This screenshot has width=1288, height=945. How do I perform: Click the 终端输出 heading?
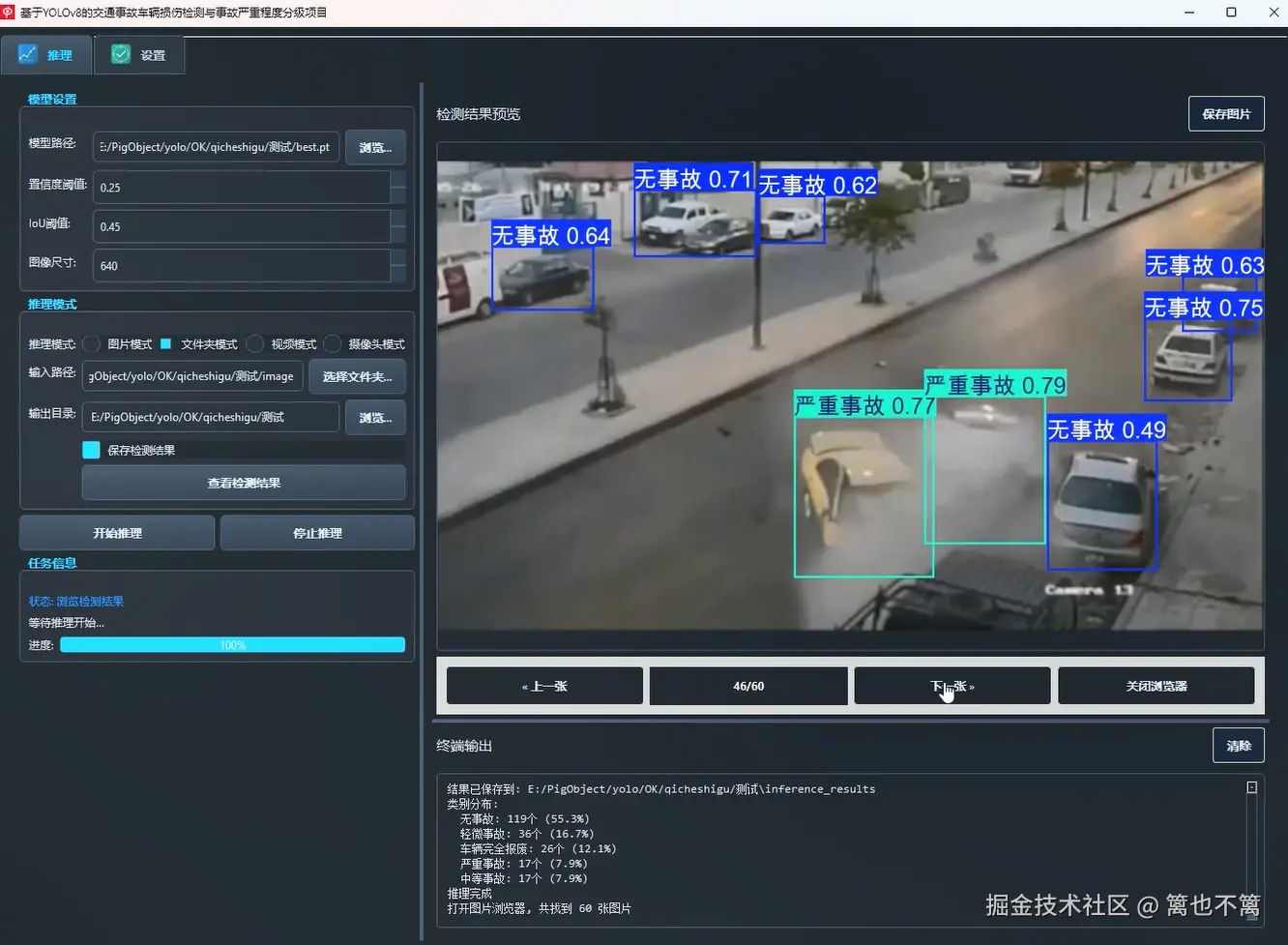(x=464, y=746)
